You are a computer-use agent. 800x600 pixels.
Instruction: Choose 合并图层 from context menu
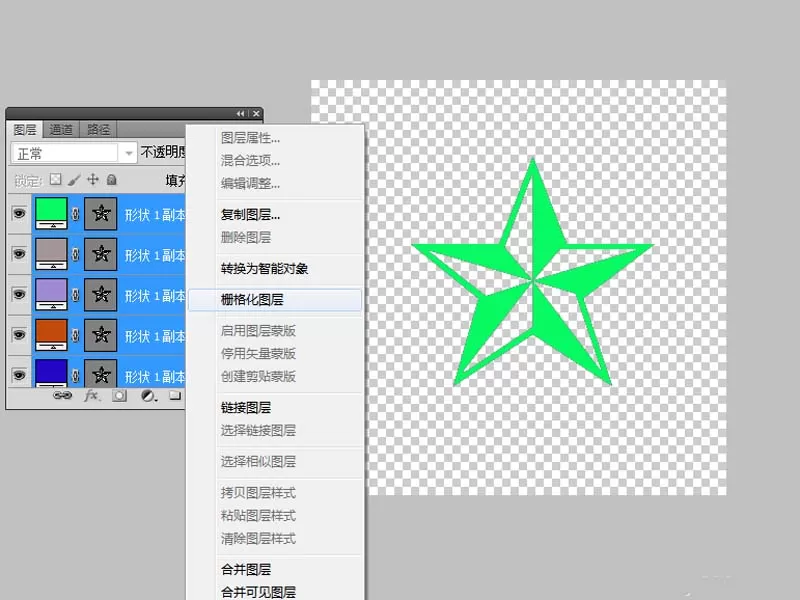point(275,569)
